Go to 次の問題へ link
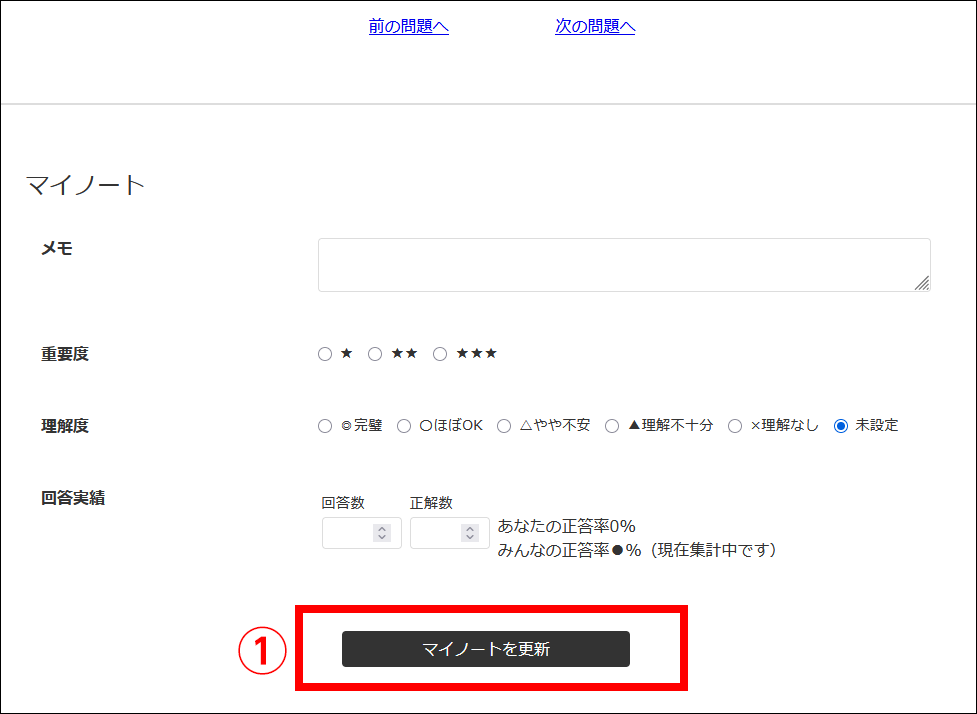Image resolution: width=977 pixels, height=714 pixels. tap(595, 27)
